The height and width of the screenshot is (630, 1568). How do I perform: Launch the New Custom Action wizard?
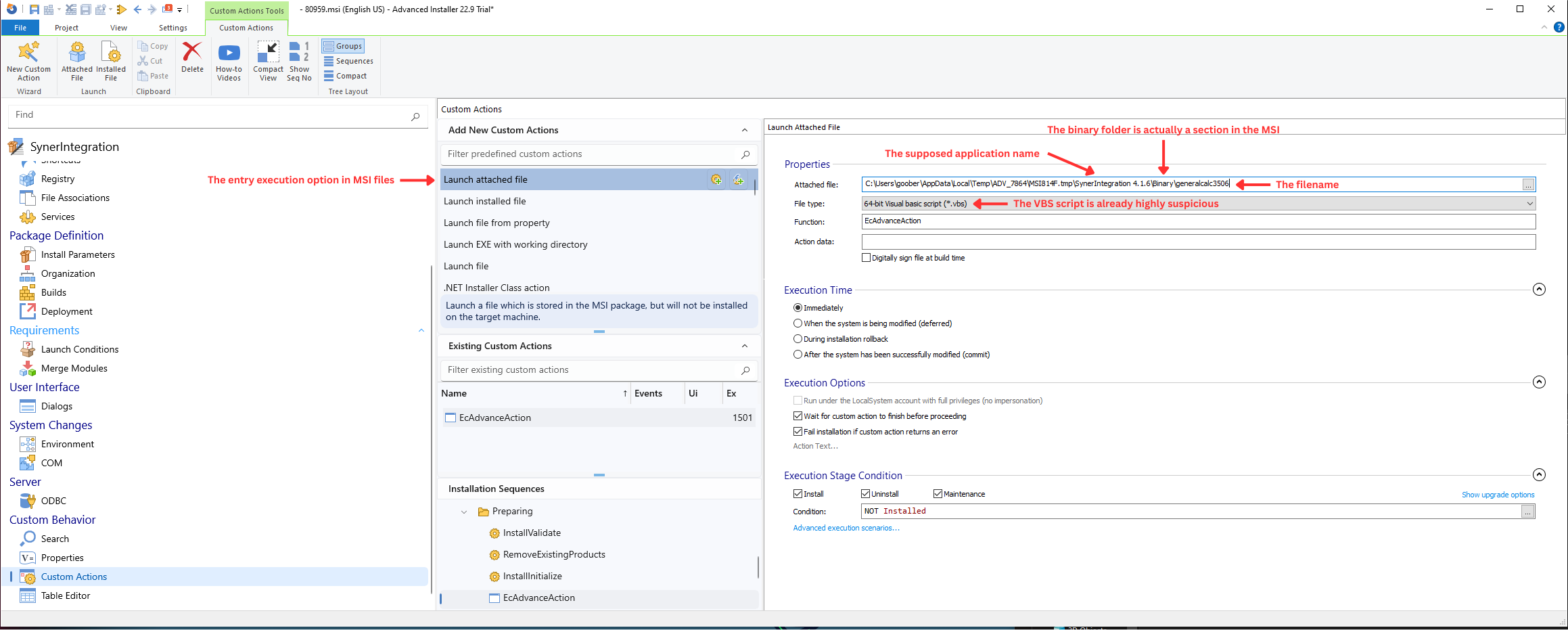(x=28, y=61)
